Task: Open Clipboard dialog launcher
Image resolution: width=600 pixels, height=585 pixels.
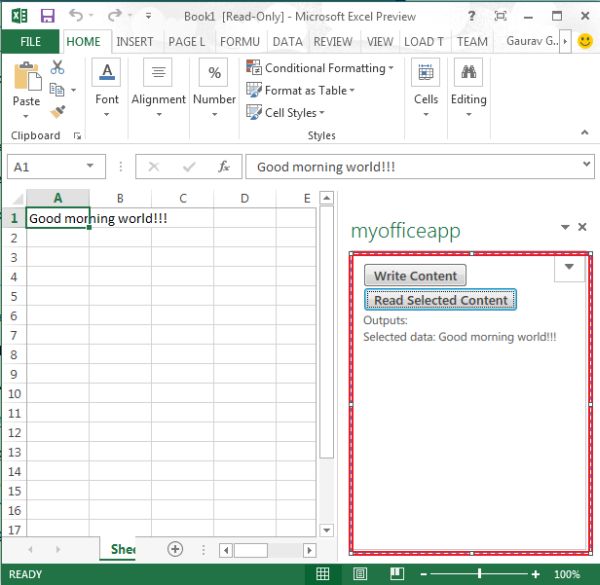Action: pos(77,136)
